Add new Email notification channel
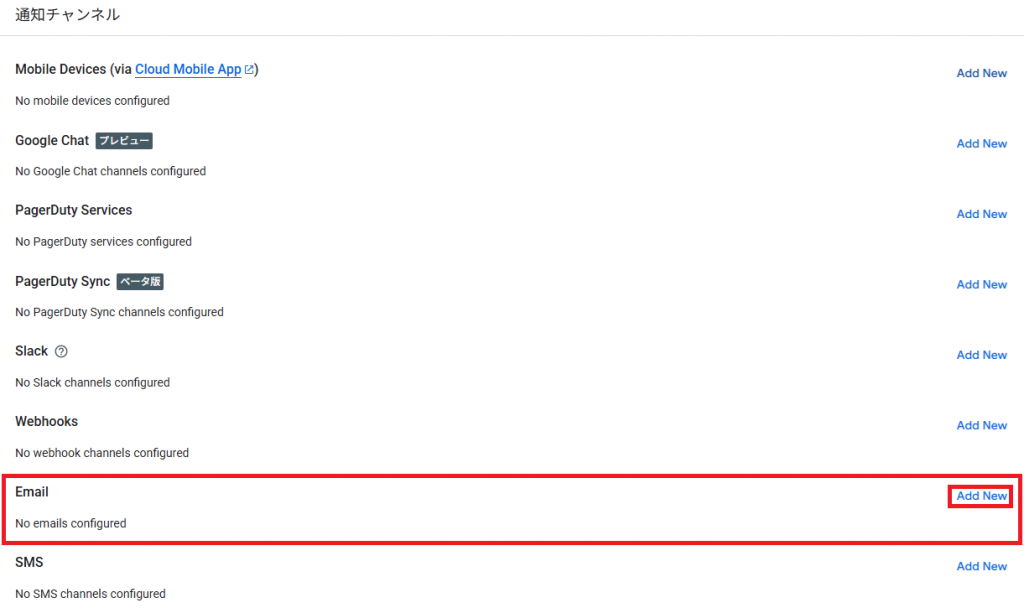This screenshot has height=608, width=1024. pyautogui.click(x=981, y=496)
